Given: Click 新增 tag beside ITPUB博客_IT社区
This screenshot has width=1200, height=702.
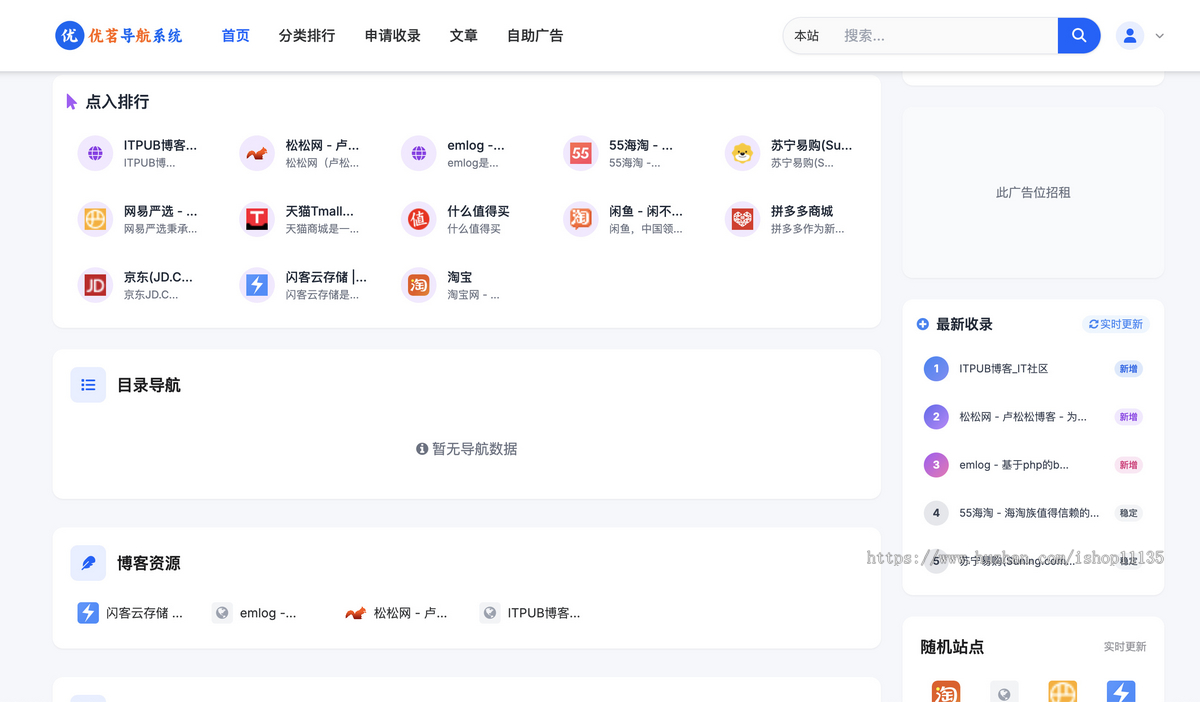Looking at the screenshot, I should click(1128, 369).
